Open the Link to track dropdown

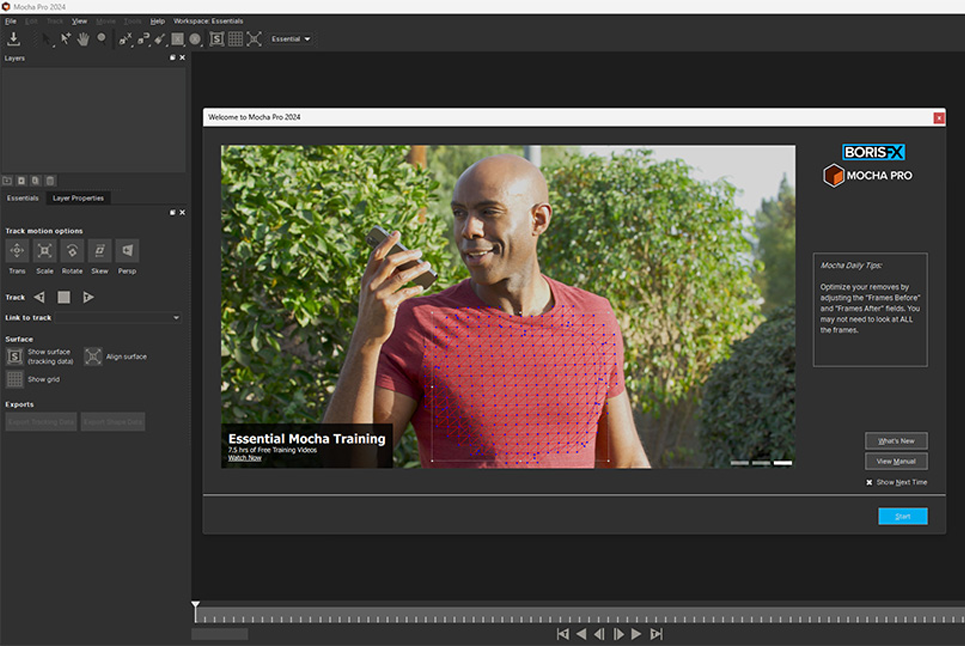coord(118,317)
